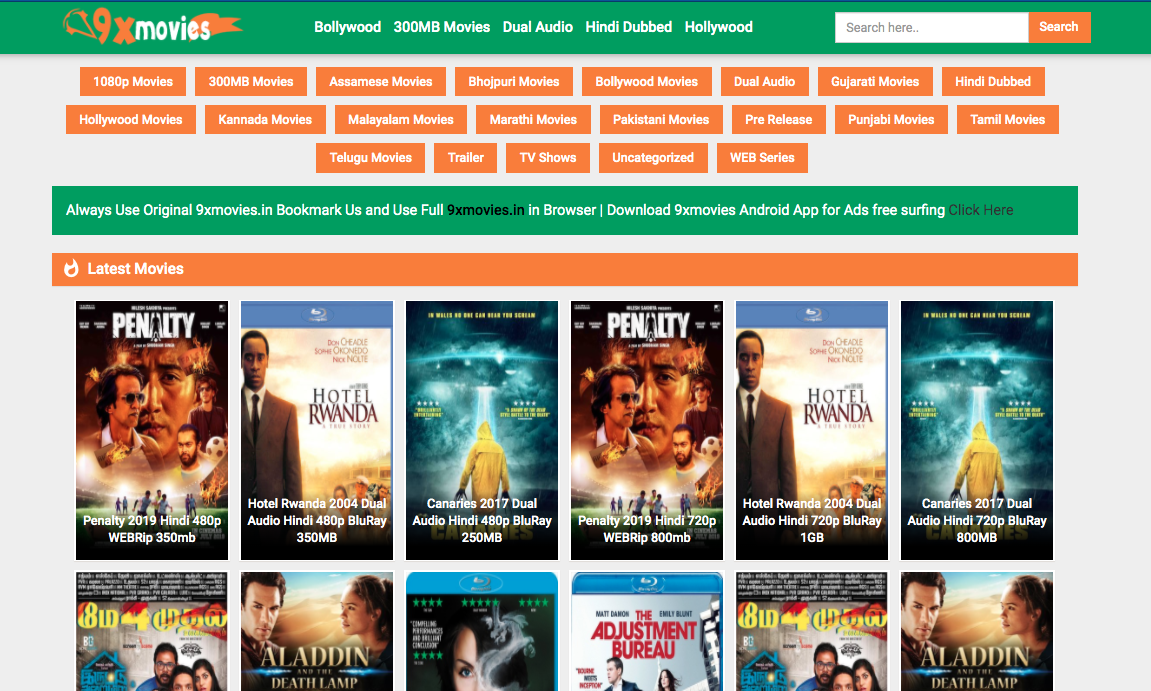The width and height of the screenshot is (1151, 691).
Task: Open Bollywood in top navigation
Action: pyautogui.click(x=347, y=27)
